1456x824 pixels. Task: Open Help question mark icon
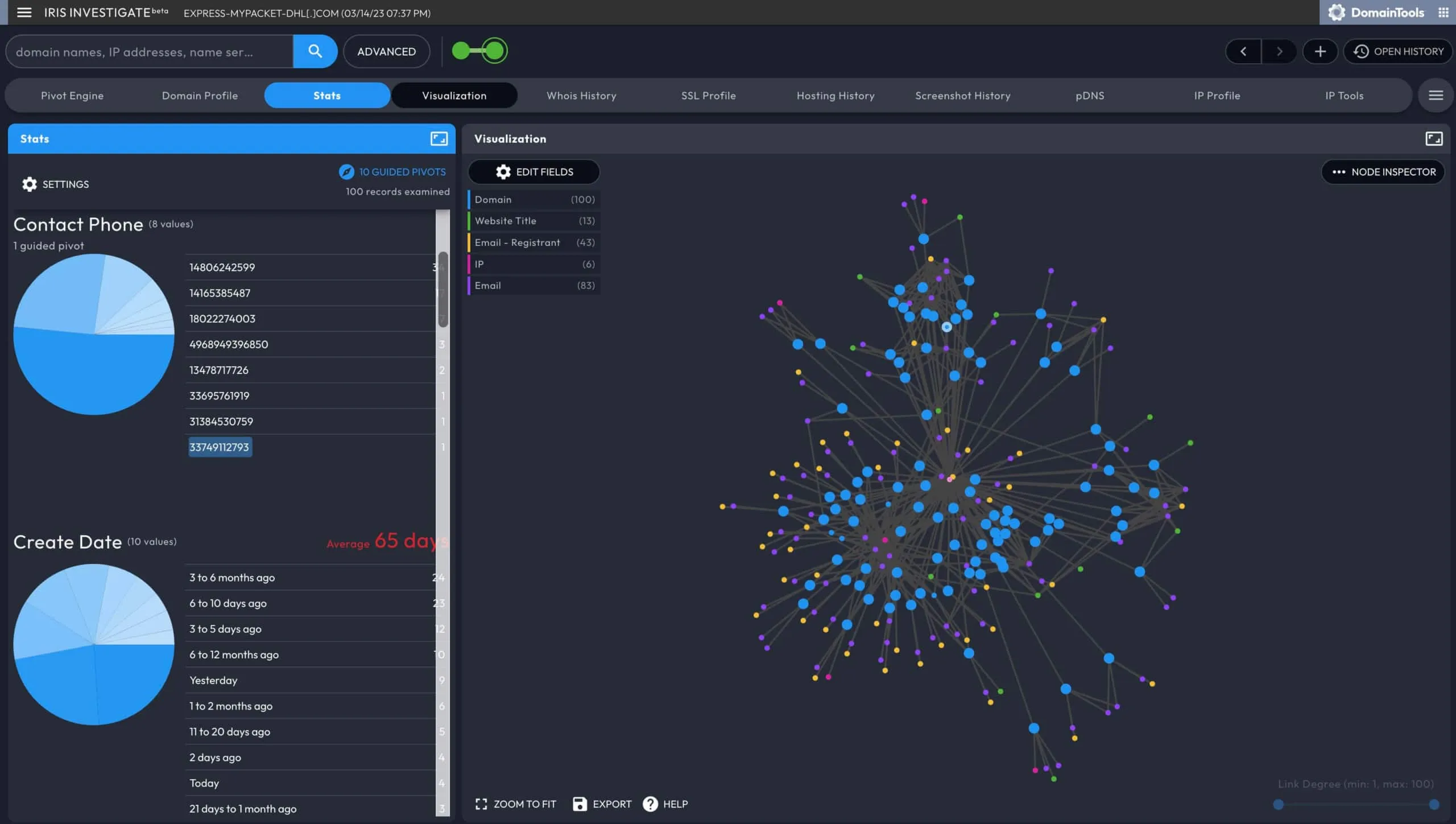pyautogui.click(x=650, y=804)
